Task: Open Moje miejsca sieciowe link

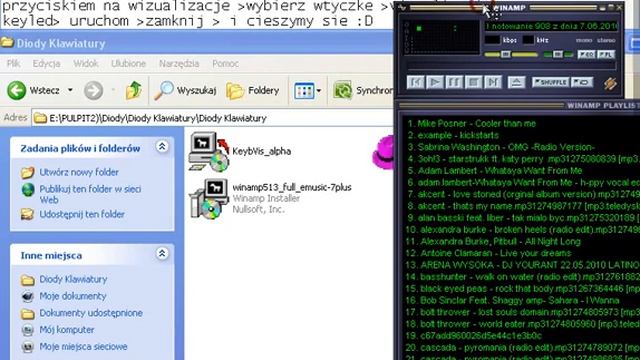Action: point(83,347)
